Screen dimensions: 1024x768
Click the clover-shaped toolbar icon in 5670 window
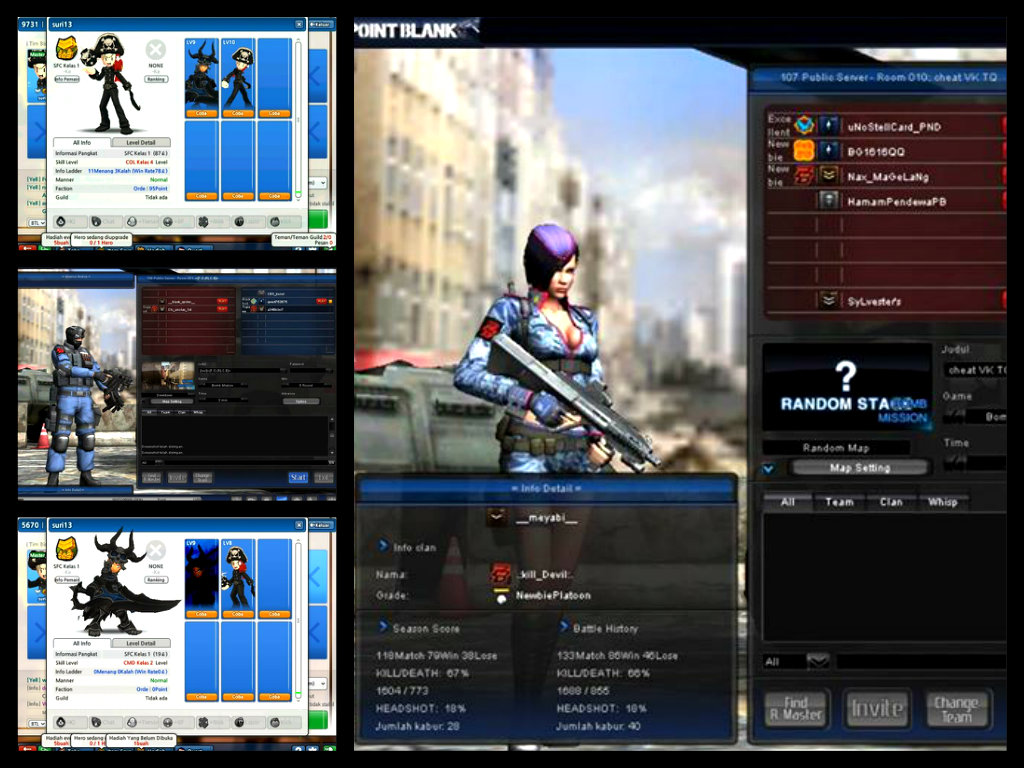(x=203, y=722)
